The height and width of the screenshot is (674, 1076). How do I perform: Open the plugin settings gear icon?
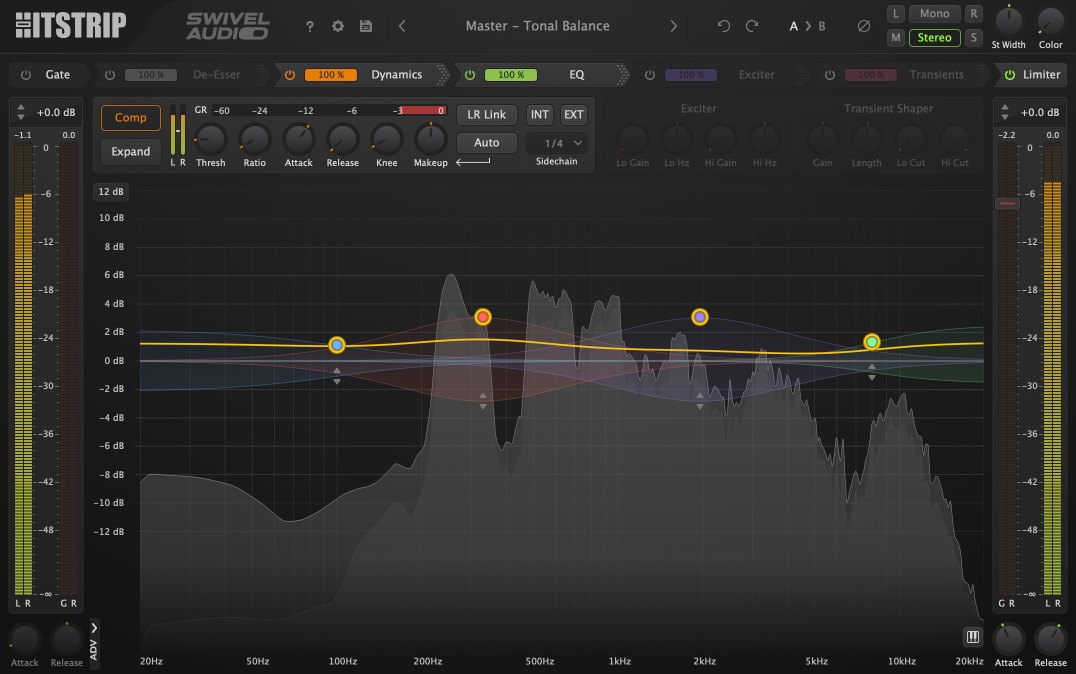[x=338, y=26]
